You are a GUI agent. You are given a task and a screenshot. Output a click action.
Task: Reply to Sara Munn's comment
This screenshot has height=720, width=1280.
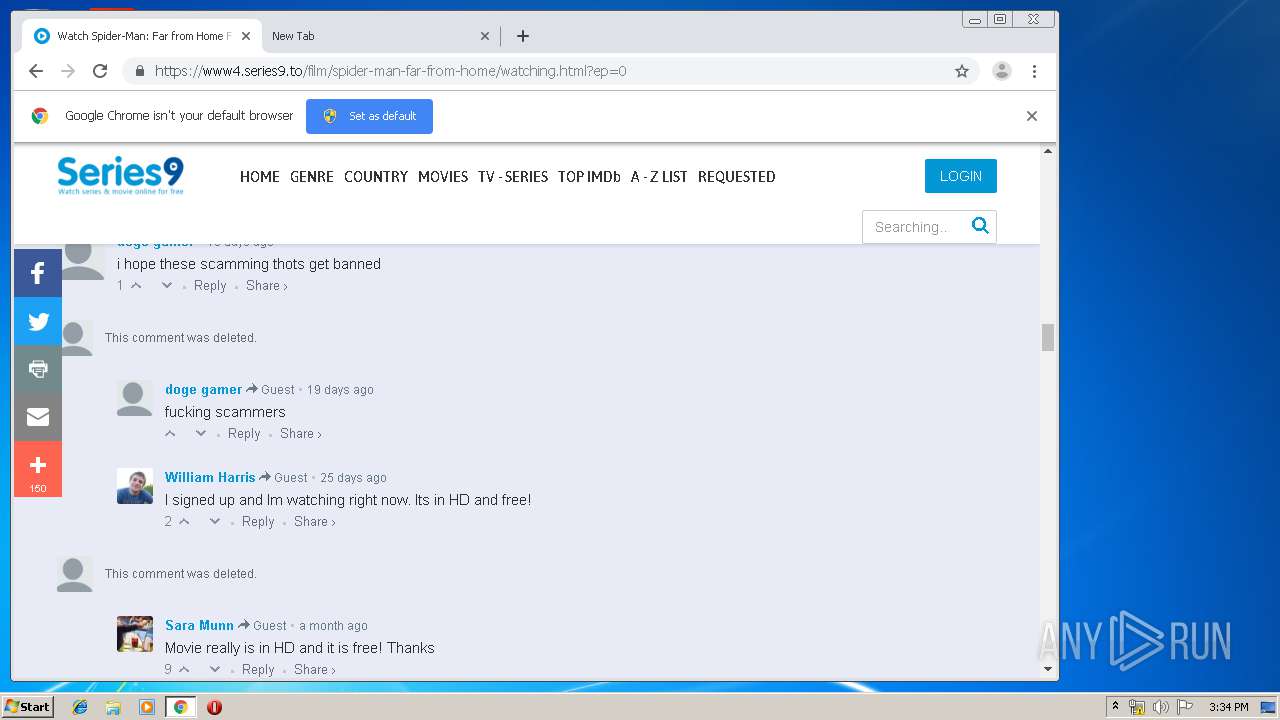point(258,670)
